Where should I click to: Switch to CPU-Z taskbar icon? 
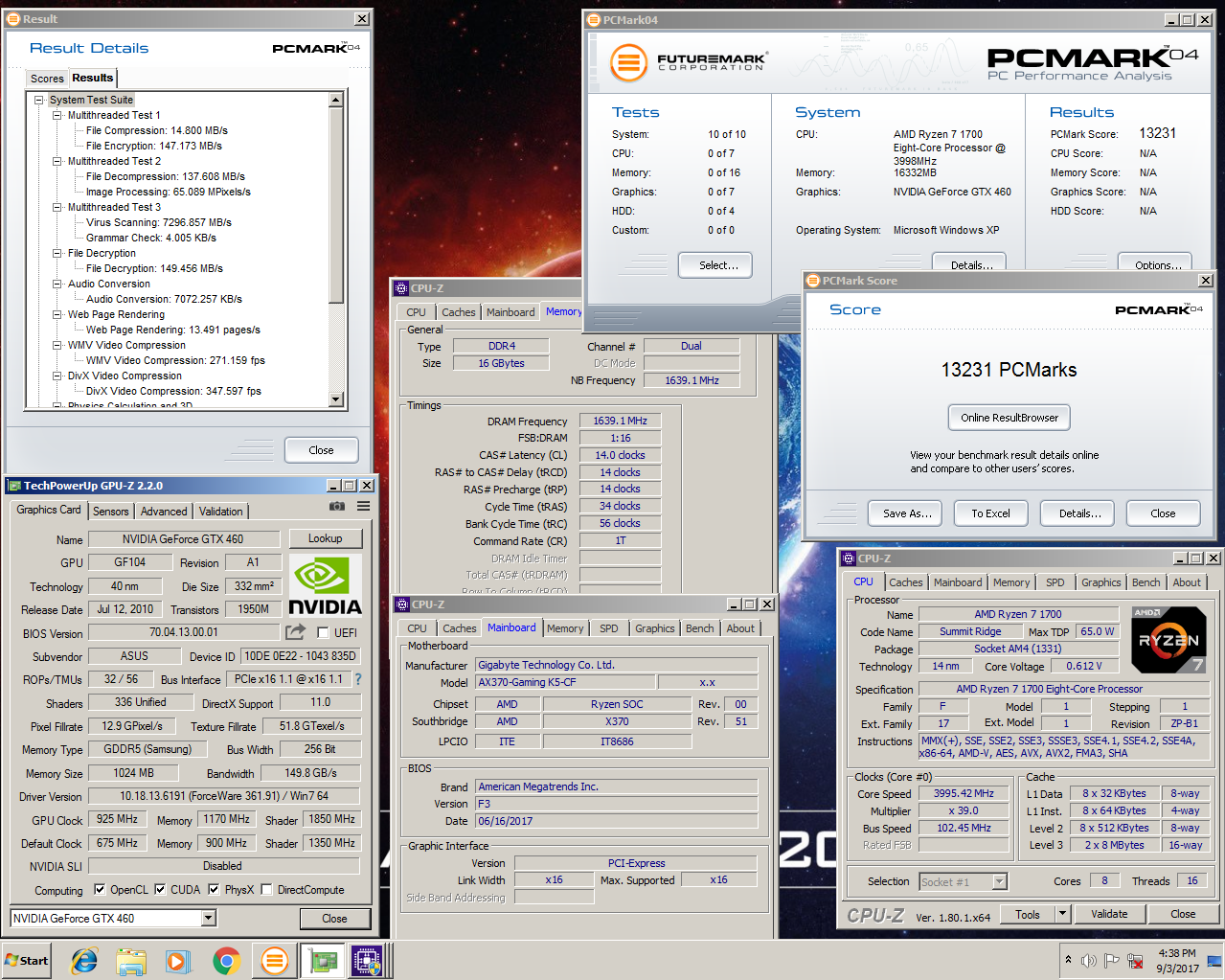tap(368, 961)
